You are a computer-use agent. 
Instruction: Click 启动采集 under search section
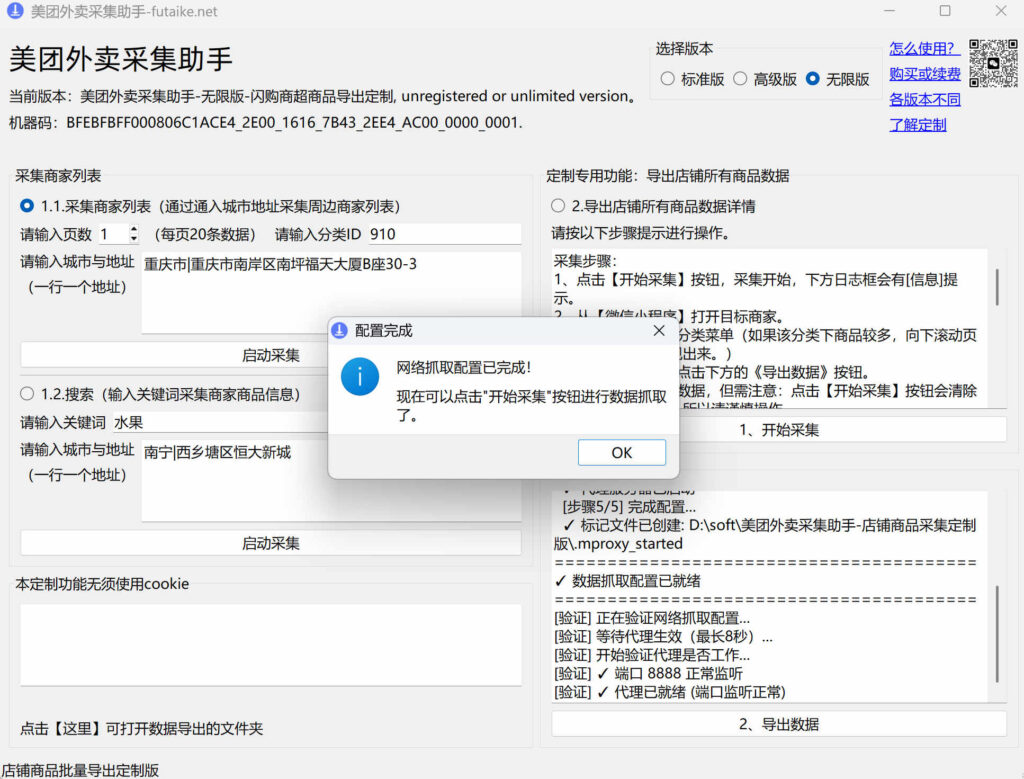270,543
